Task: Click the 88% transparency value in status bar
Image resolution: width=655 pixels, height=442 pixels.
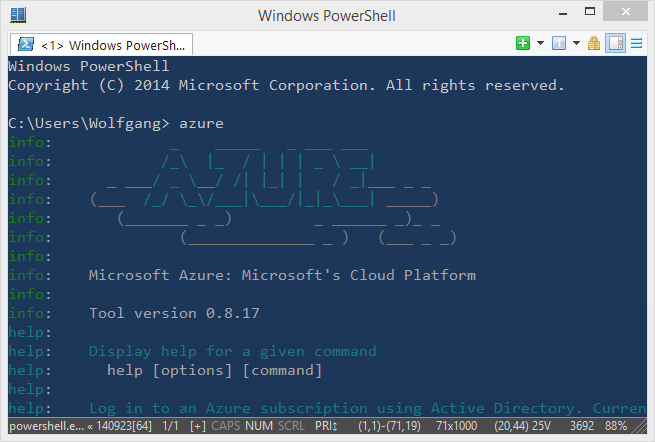Action: 616,426
